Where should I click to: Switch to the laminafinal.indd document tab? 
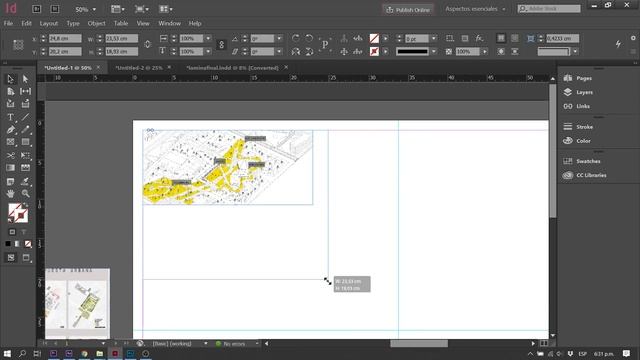coord(232,68)
